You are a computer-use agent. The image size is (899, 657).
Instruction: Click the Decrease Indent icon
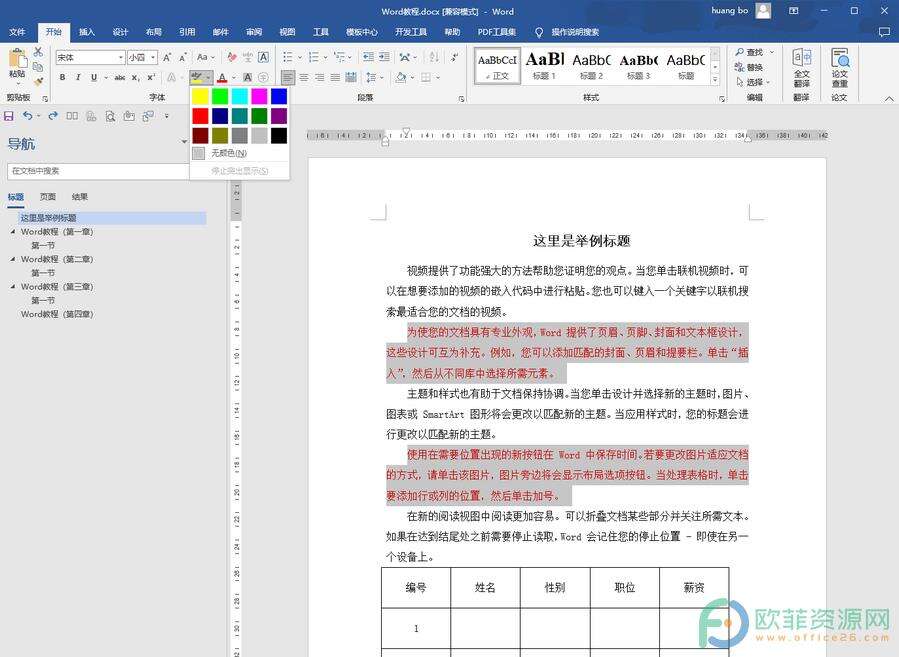(368, 57)
